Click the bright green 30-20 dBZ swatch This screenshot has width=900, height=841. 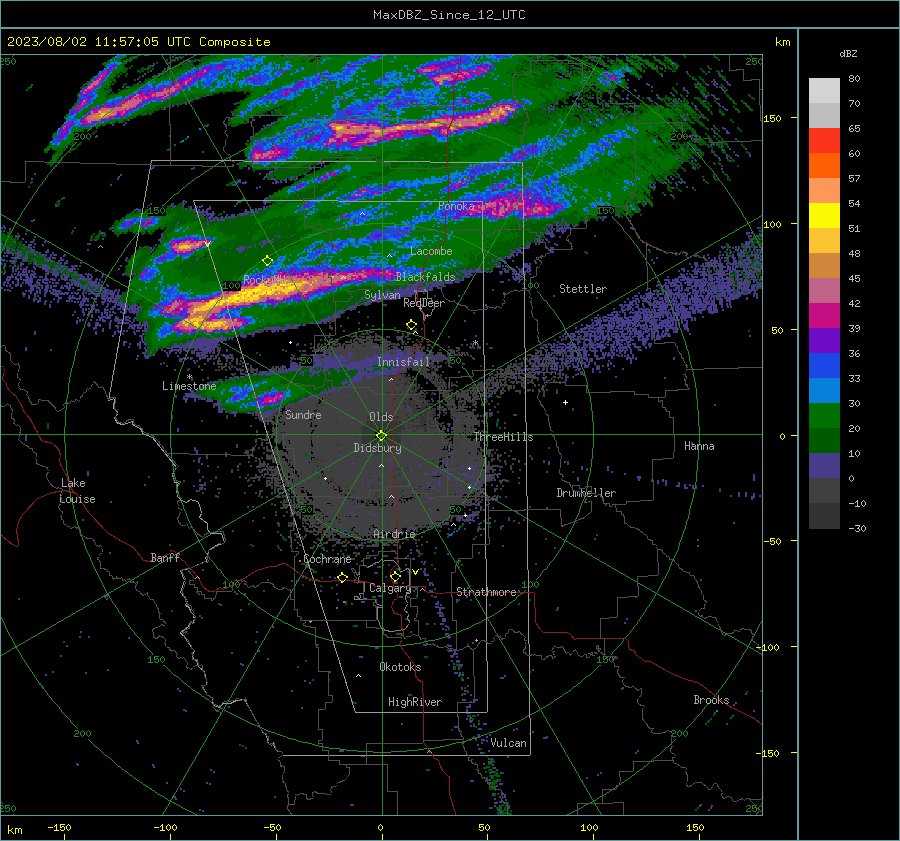[x=824, y=415]
